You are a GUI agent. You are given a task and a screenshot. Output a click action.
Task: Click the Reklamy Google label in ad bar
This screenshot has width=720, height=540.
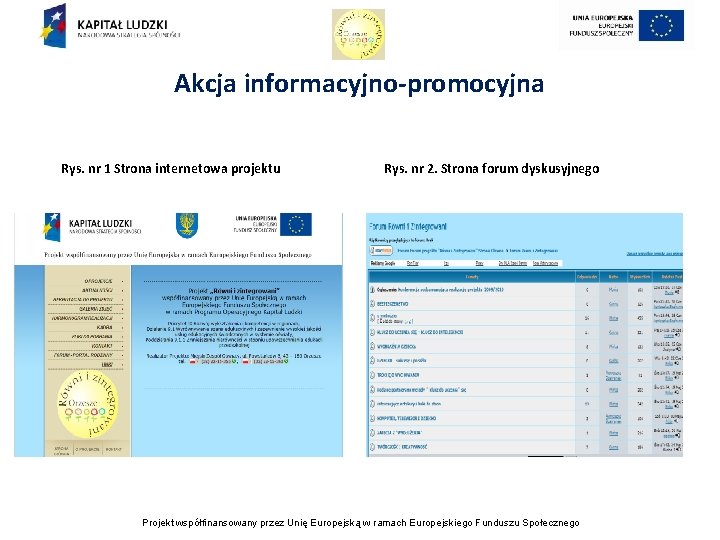tap(382, 264)
